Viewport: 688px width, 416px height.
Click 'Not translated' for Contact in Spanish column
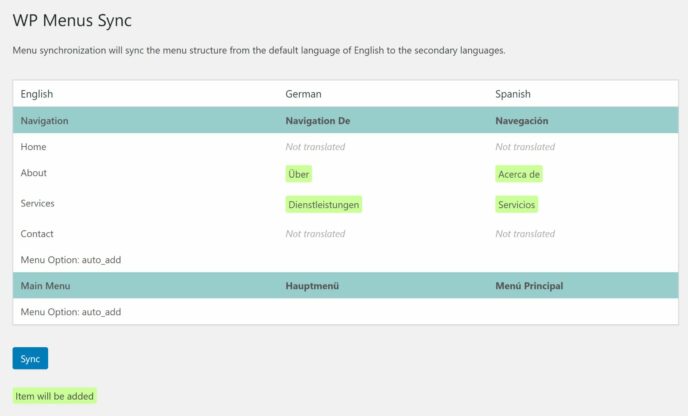click(525, 233)
